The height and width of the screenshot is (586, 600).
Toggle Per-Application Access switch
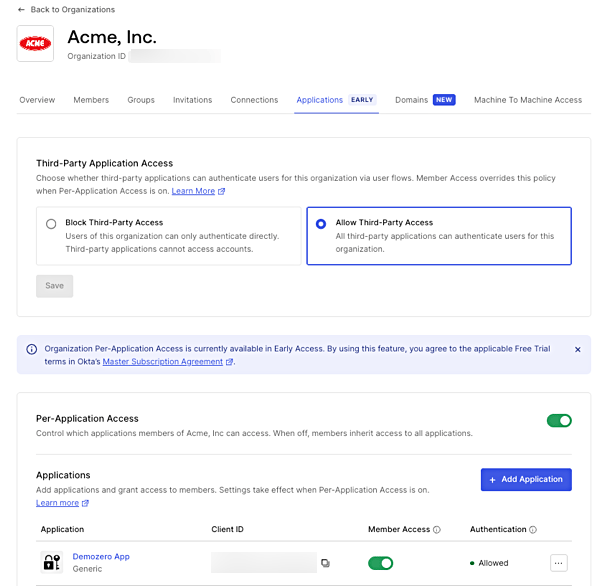559,421
